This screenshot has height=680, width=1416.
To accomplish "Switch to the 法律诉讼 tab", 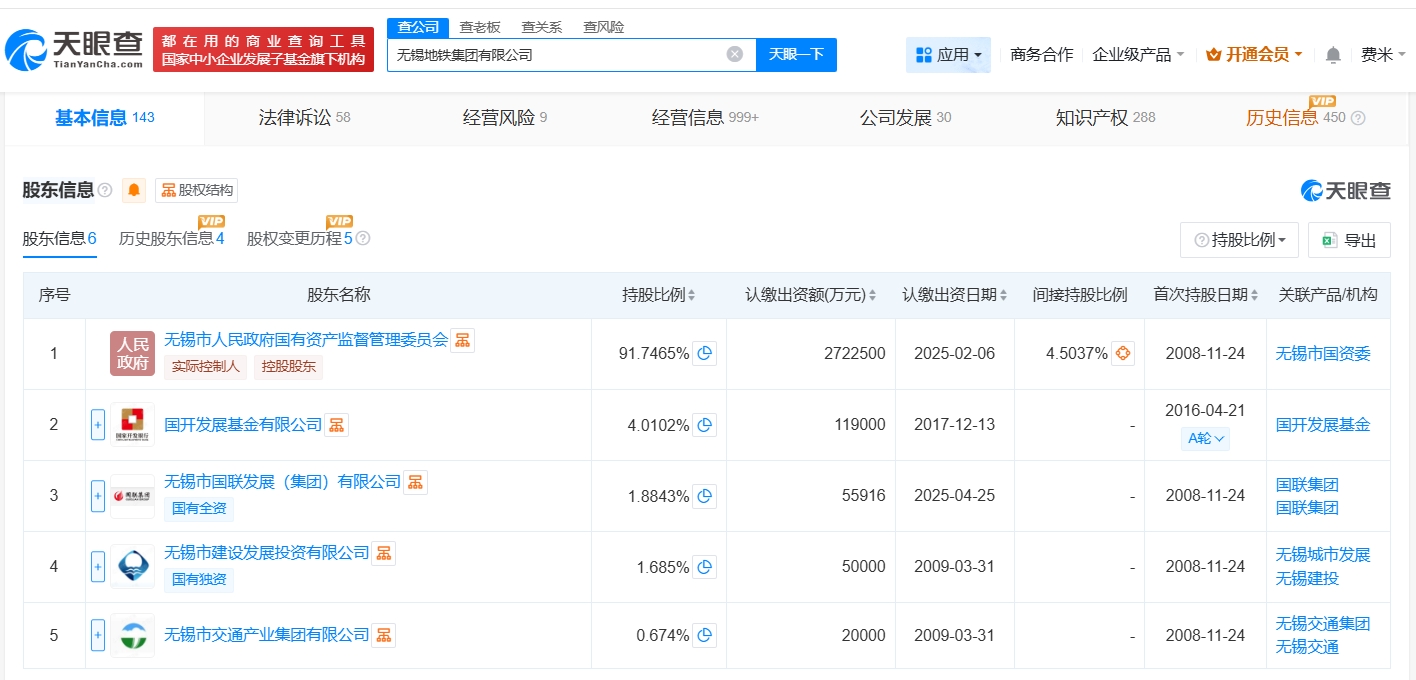I will [304, 118].
